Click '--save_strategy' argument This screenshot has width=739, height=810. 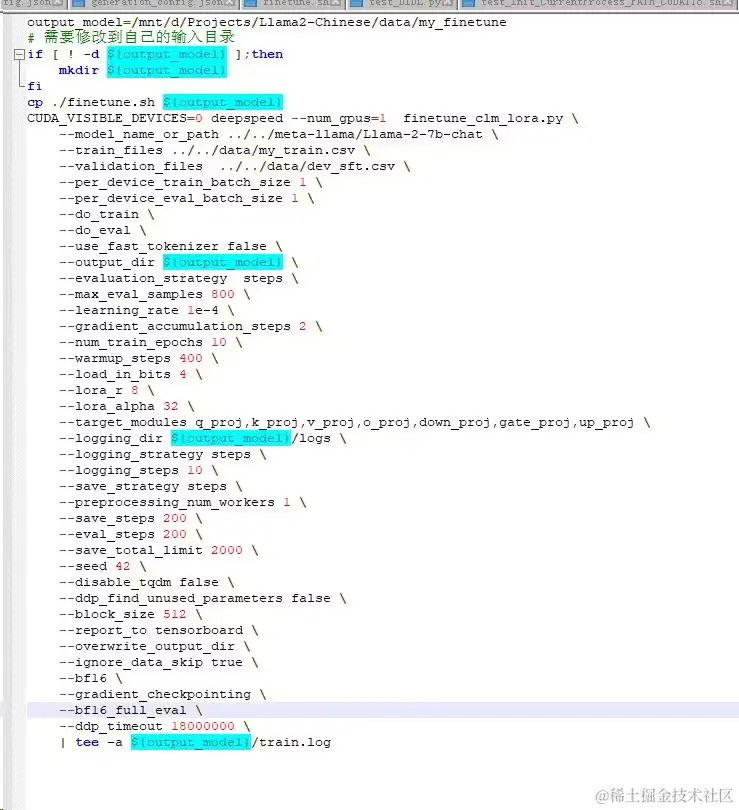click(x=119, y=487)
